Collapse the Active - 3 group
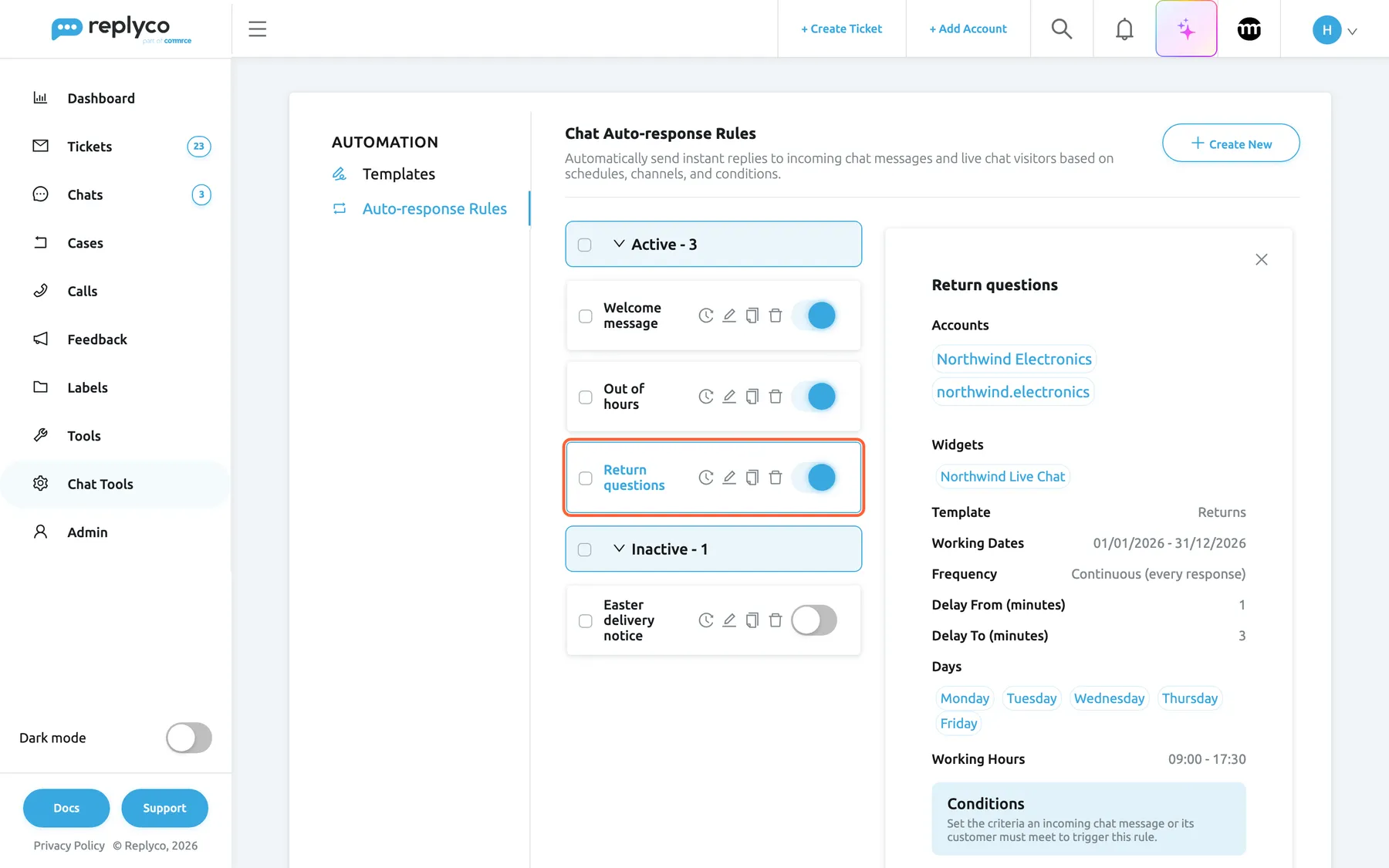The height and width of the screenshot is (868, 1389). click(x=619, y=244)
